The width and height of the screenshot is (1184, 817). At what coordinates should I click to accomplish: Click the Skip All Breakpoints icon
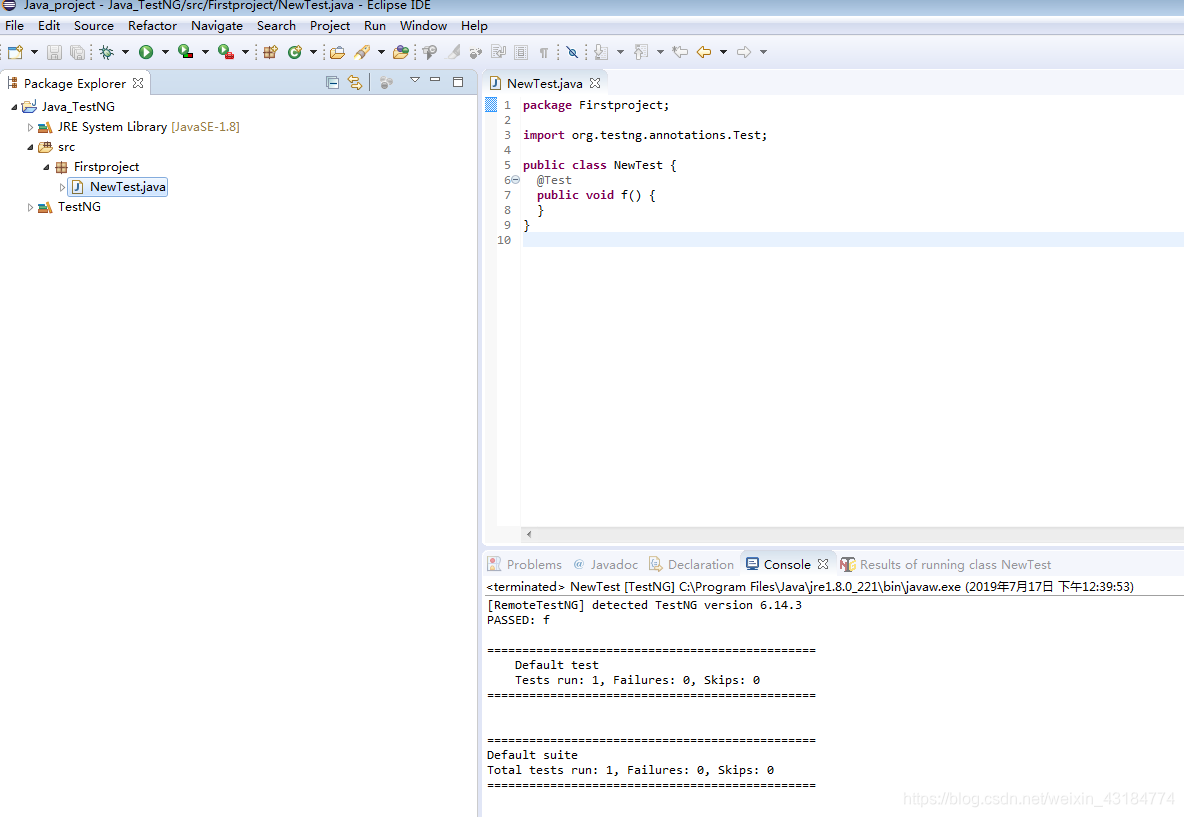tap(572, 52)
